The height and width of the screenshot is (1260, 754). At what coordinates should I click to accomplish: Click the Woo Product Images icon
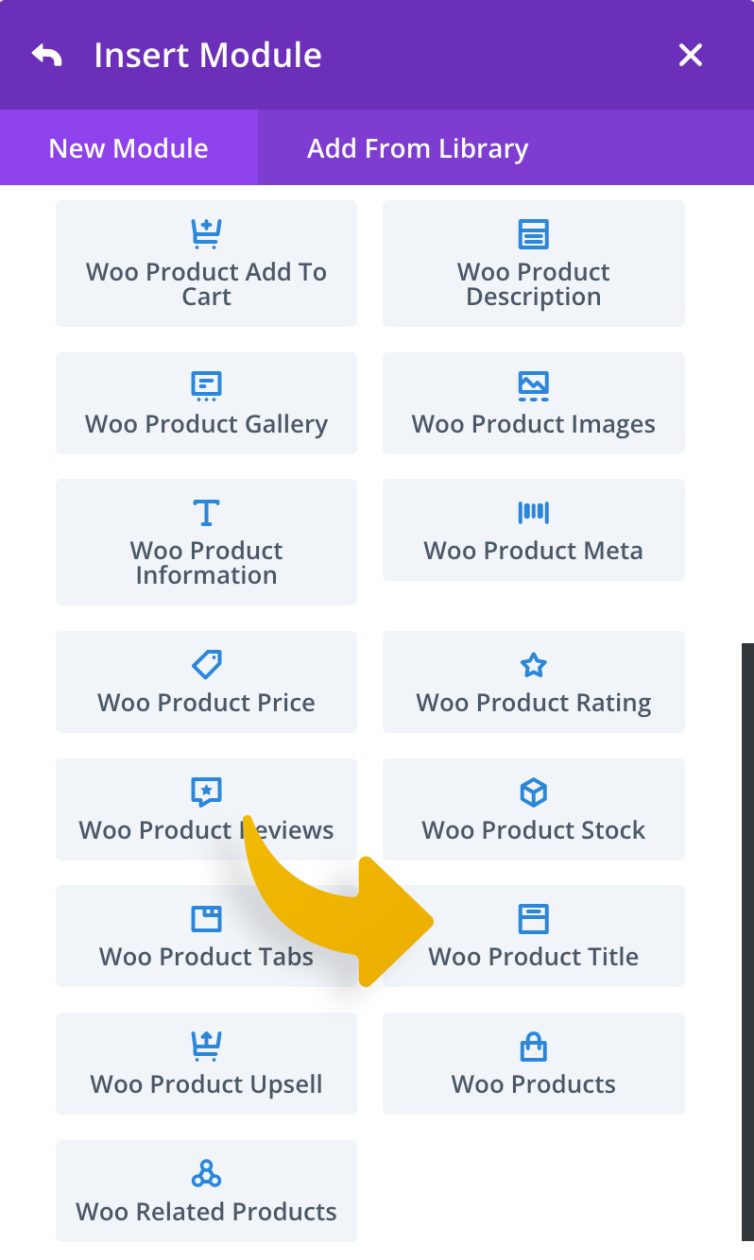[x=533, y=386]
